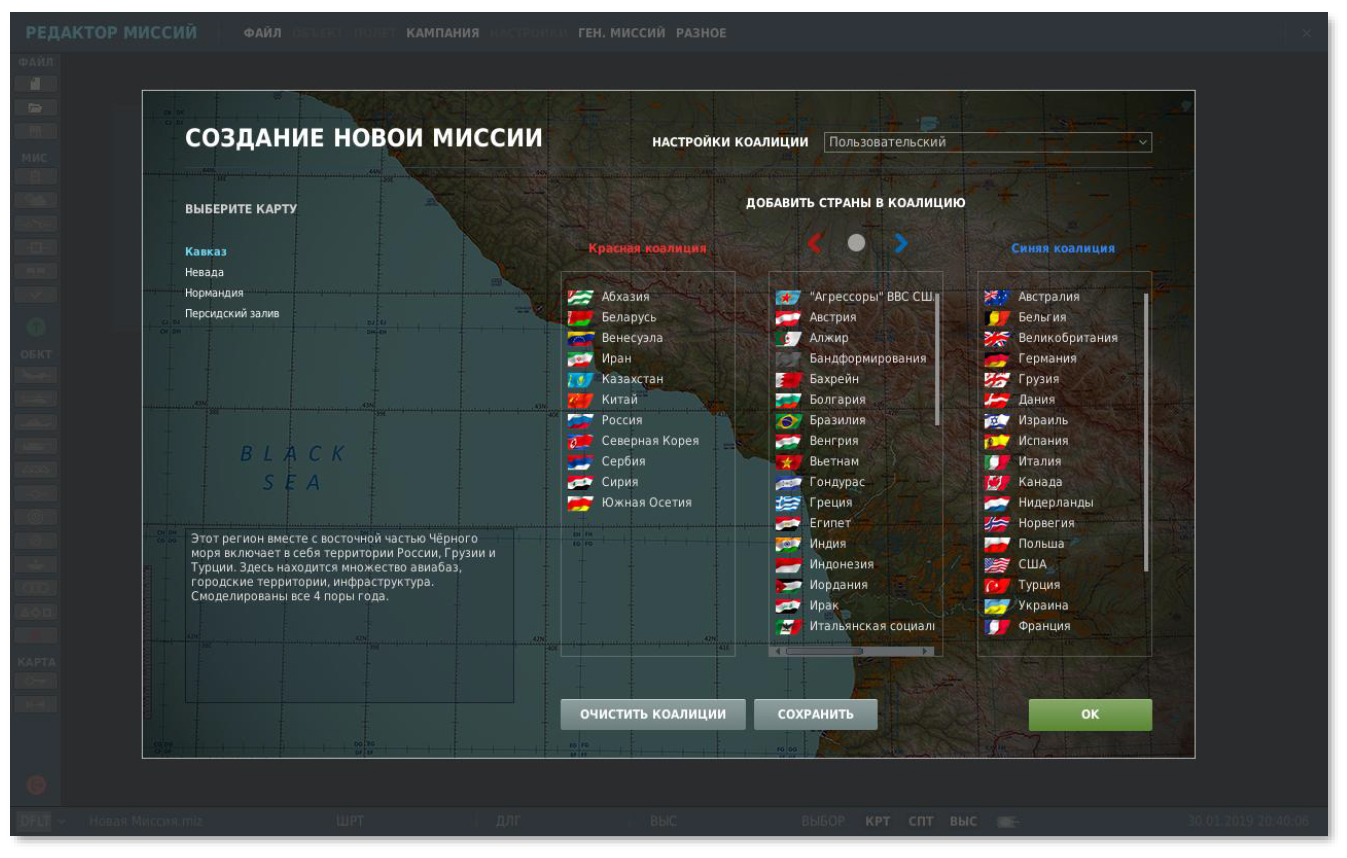Click the blue right arrow coalition button

point(900,243)
